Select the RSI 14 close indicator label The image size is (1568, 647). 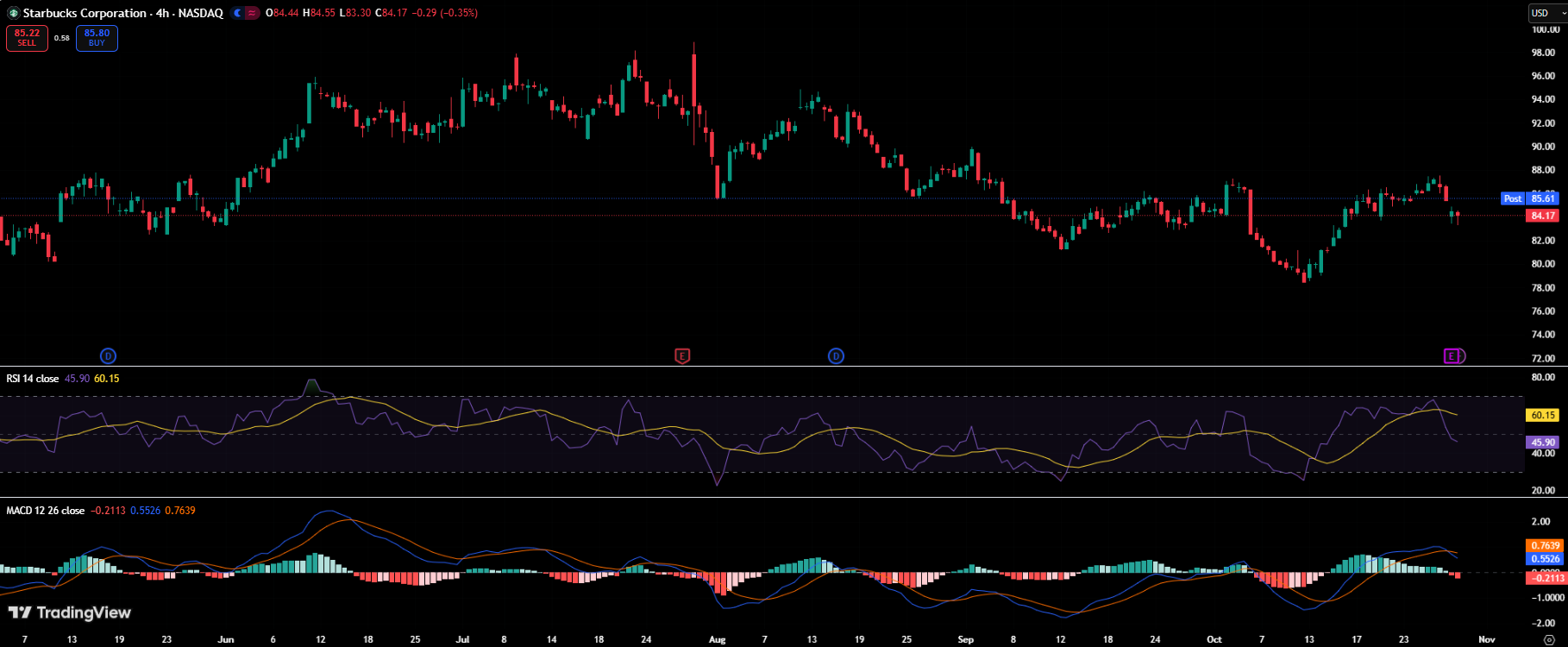pyautogui.click(x=33, y=379)
